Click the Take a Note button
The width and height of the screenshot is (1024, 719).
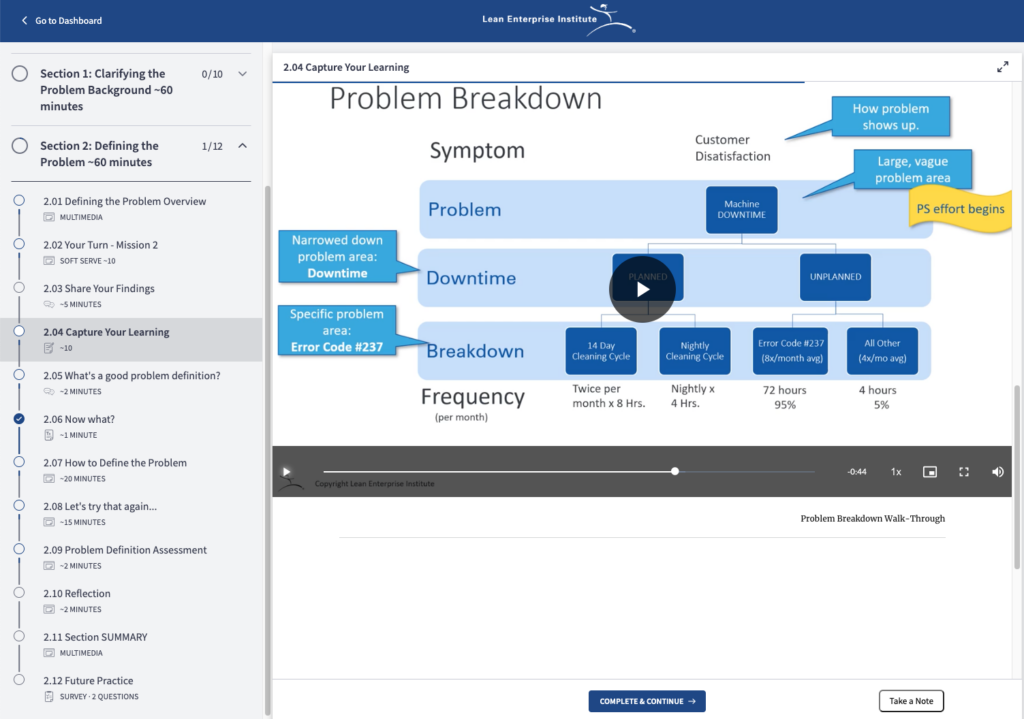[x=911, y=701]
